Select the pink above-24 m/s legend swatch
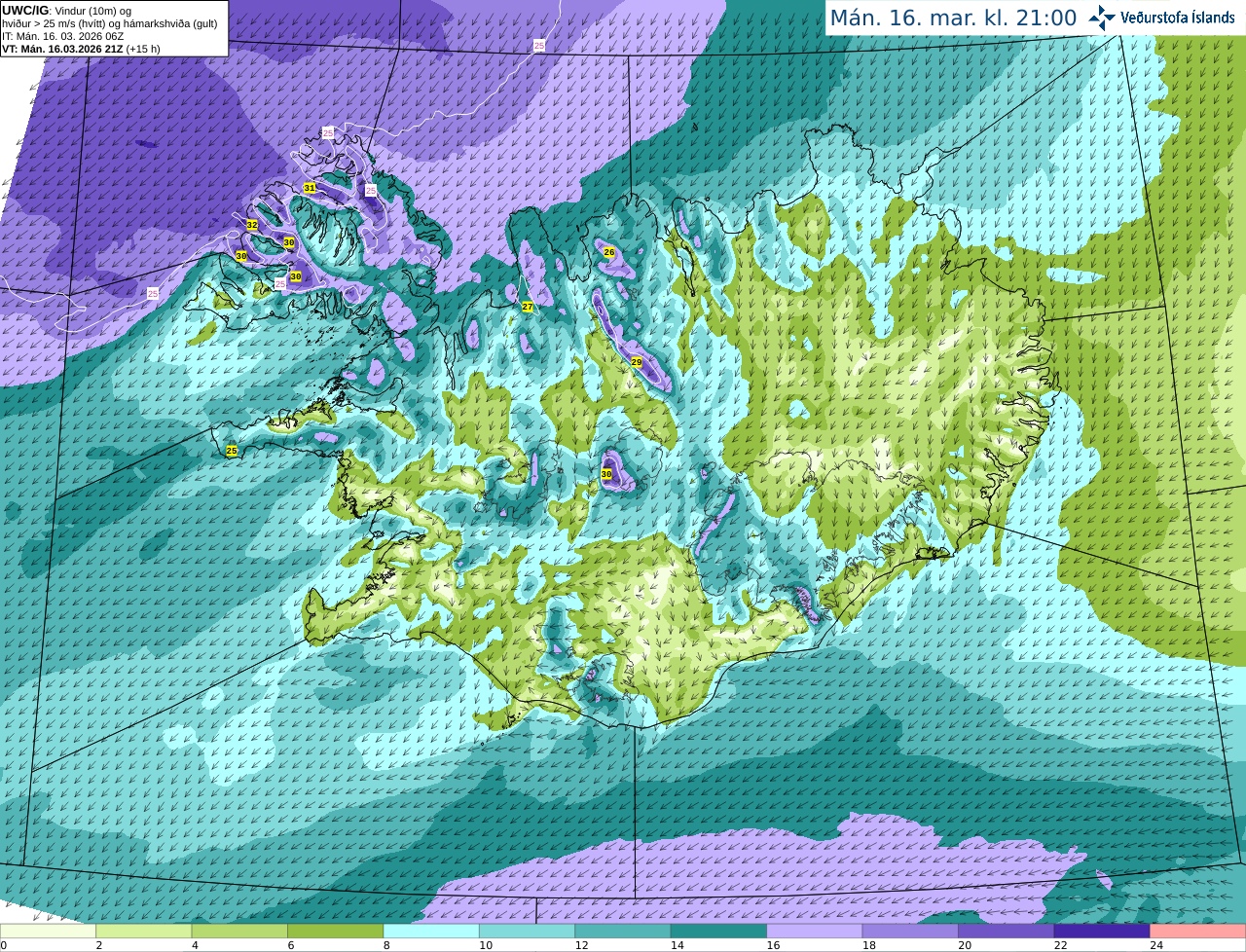The height and width of the screenshot is (952, 1246). click(x=1197, y=931)
